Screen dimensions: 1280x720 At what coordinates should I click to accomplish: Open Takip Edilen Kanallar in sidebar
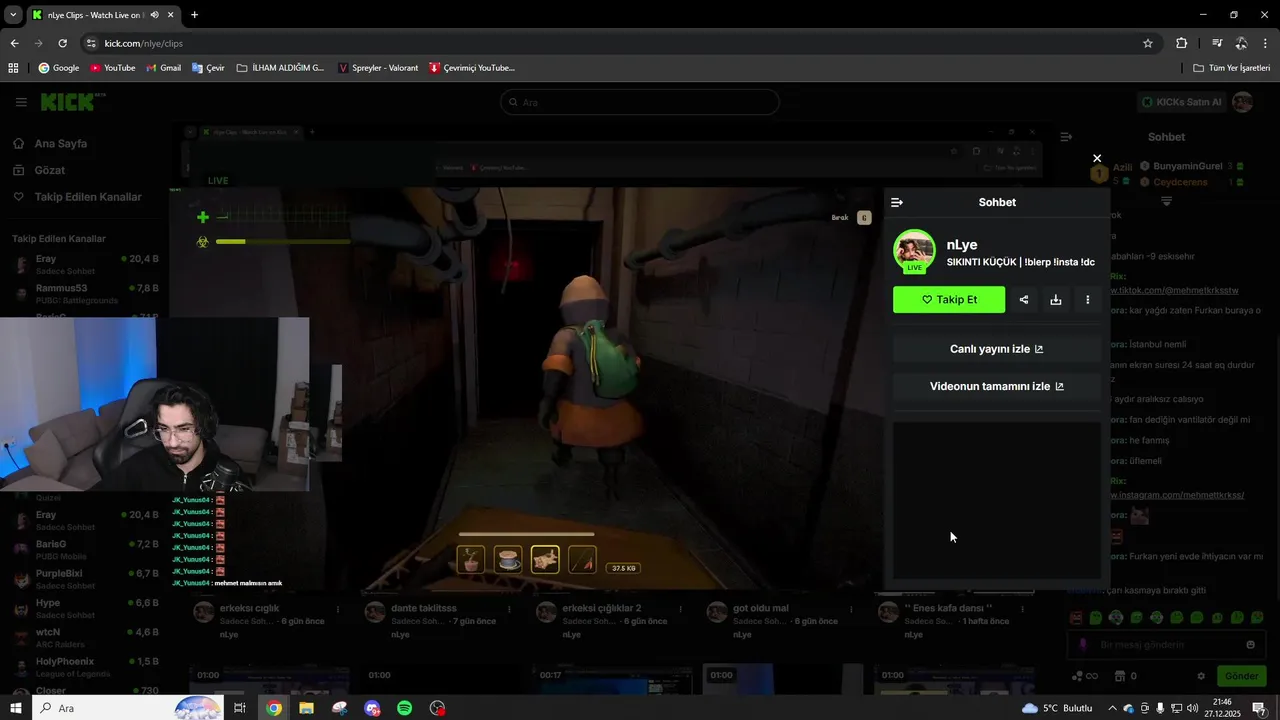point(88,197)
